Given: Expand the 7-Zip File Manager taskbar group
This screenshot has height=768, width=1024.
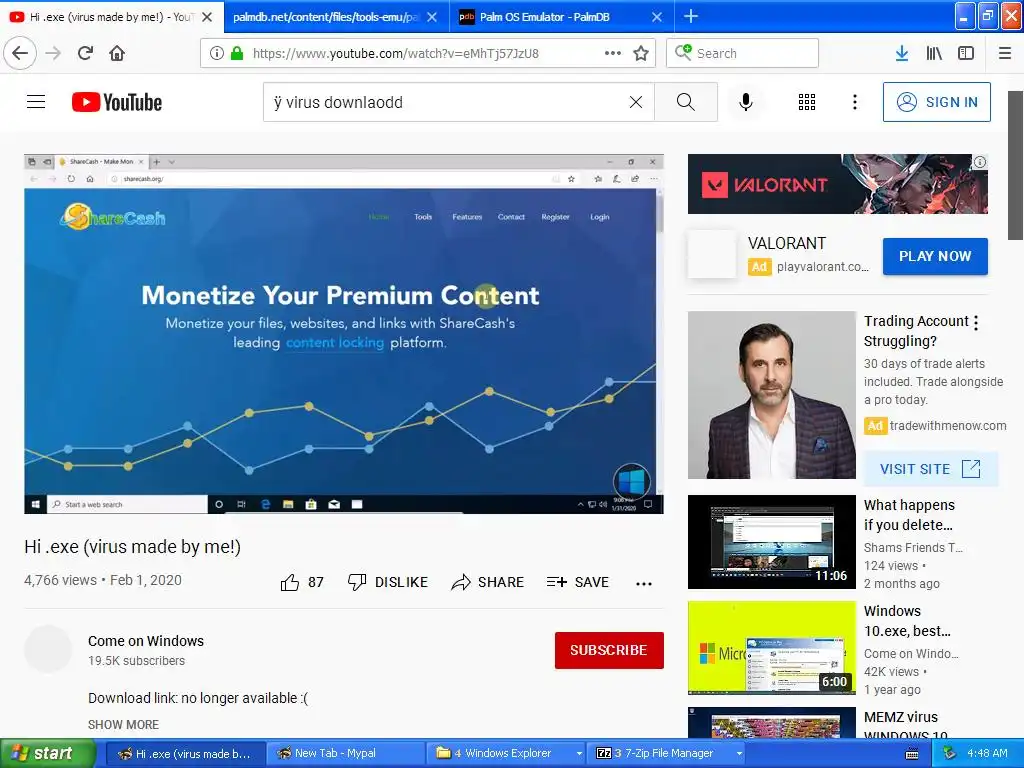Looking at the screenshot, I should 739,753.
